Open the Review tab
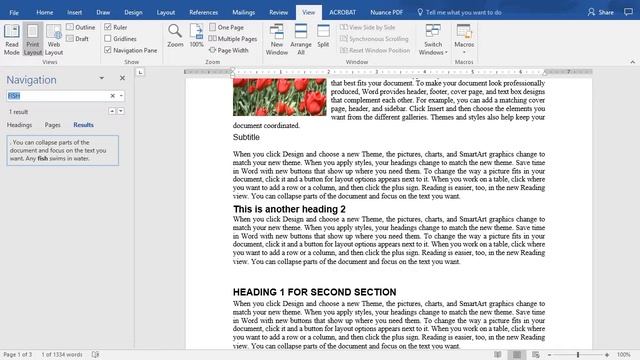The height and width of the screenshot is (360, 640). click(x=279, y=12)
